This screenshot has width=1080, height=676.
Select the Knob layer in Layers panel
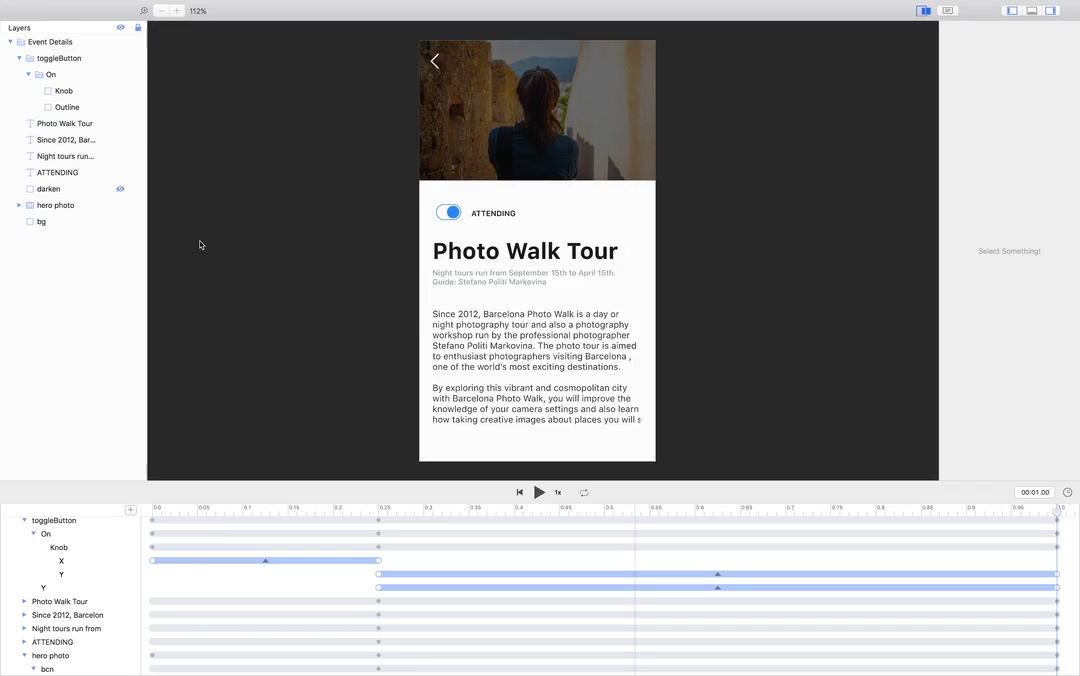coord(64,91)
